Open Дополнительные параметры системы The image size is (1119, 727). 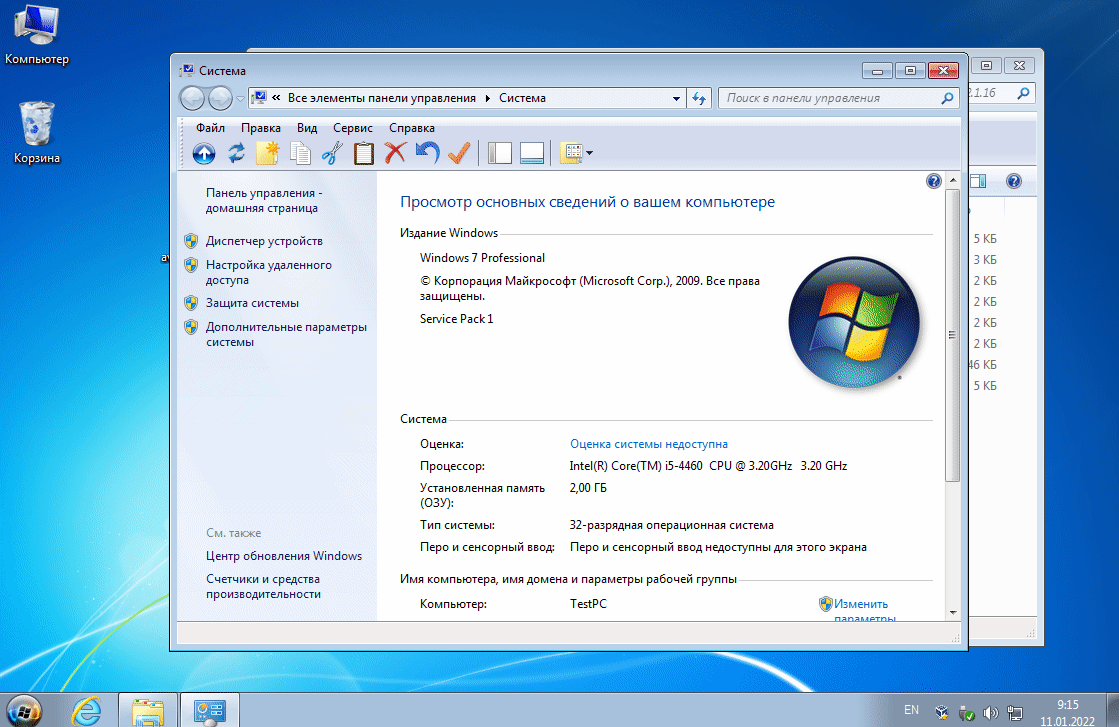coord(286,335)
